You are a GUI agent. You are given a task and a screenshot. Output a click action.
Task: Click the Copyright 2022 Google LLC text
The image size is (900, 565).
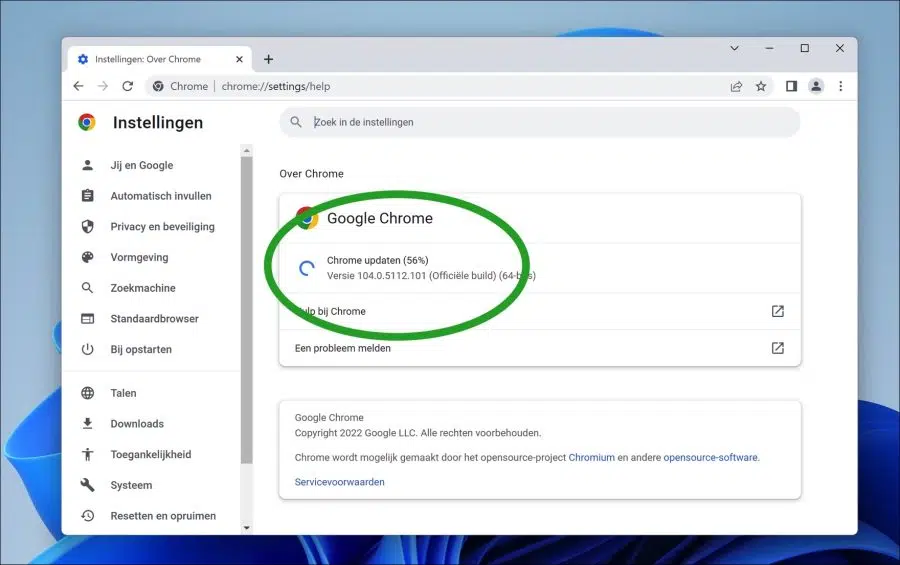pyautogui.click(x=417, y=433)
